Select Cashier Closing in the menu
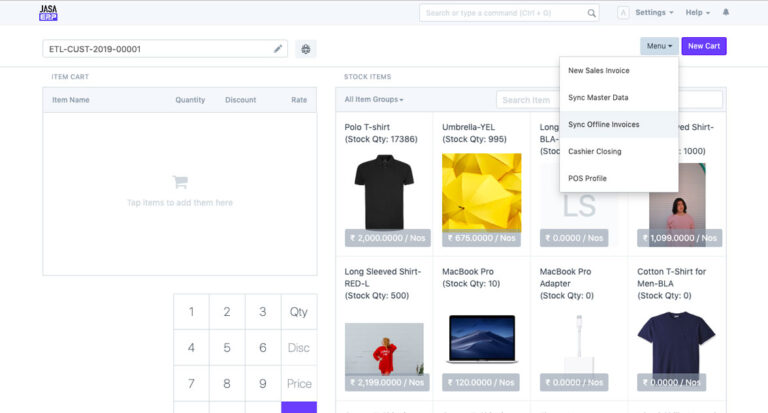Viewport: 768px width, 413px height. coord(594,152)
